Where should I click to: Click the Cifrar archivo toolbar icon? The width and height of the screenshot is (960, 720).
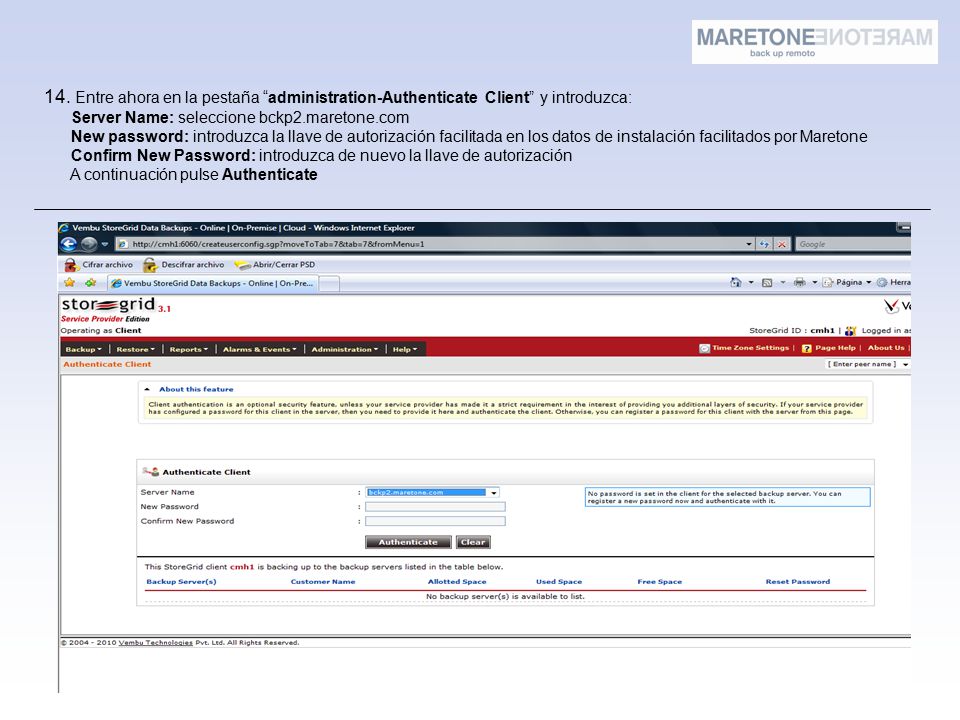[x=71, y=265]
